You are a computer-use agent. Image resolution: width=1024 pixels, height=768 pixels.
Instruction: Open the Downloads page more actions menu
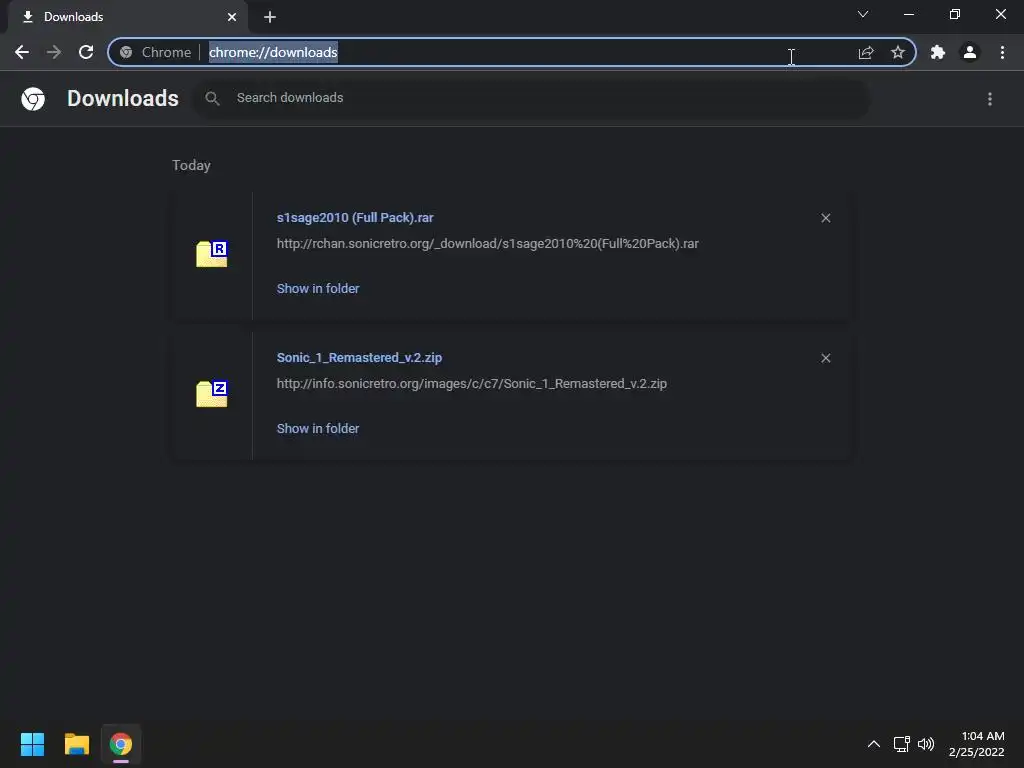click(989, 99)
